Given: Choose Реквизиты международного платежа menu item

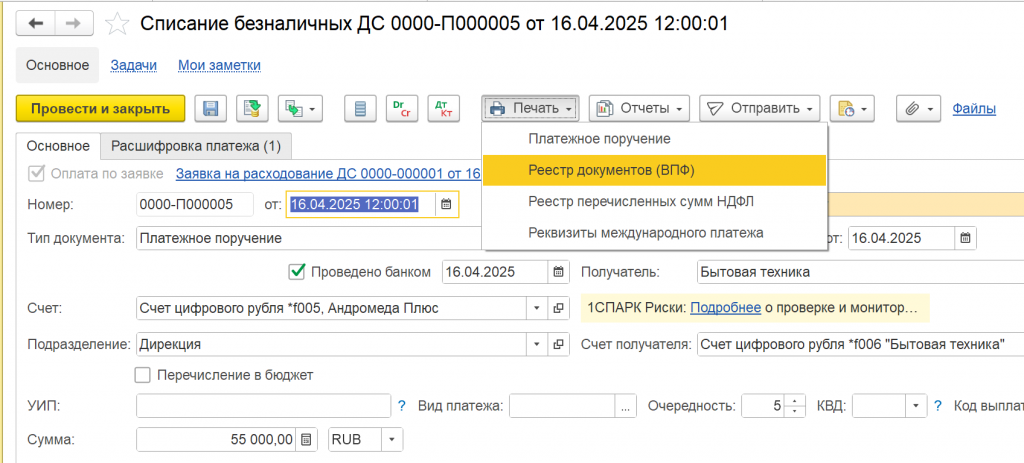Looking at the screenshot, I should pyautogui.click(x=654, y=233).
